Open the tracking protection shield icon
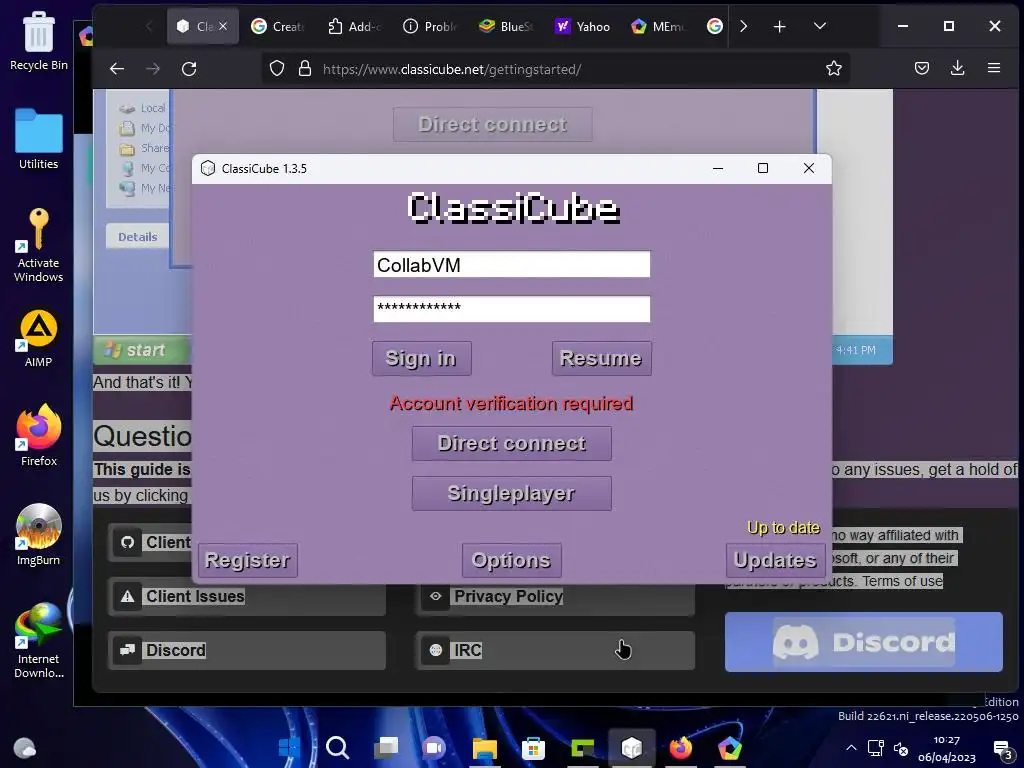Screen dimensions: 1024x768 point(277,69)
